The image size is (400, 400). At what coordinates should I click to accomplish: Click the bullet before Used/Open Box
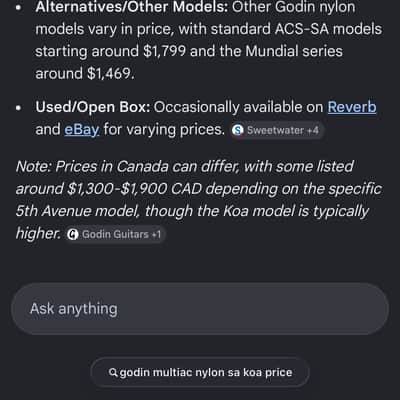point(18,108)
